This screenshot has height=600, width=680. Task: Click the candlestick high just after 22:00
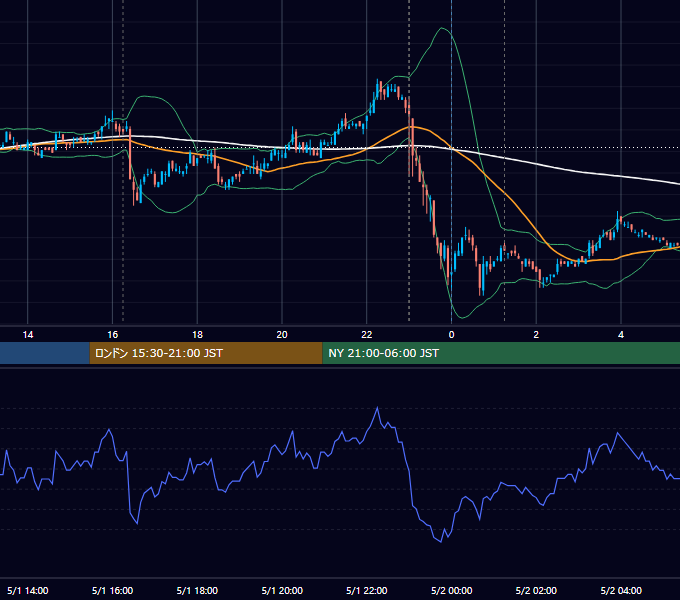pos(377,82)
